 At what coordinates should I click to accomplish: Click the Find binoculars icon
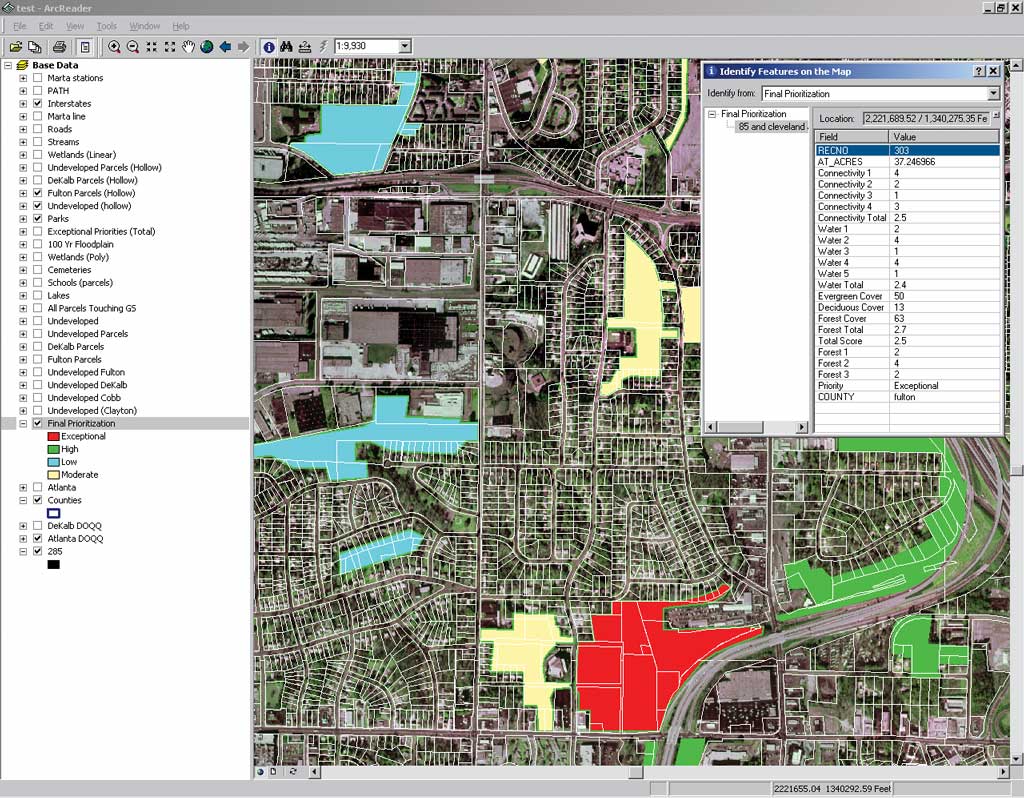[286, 46]
